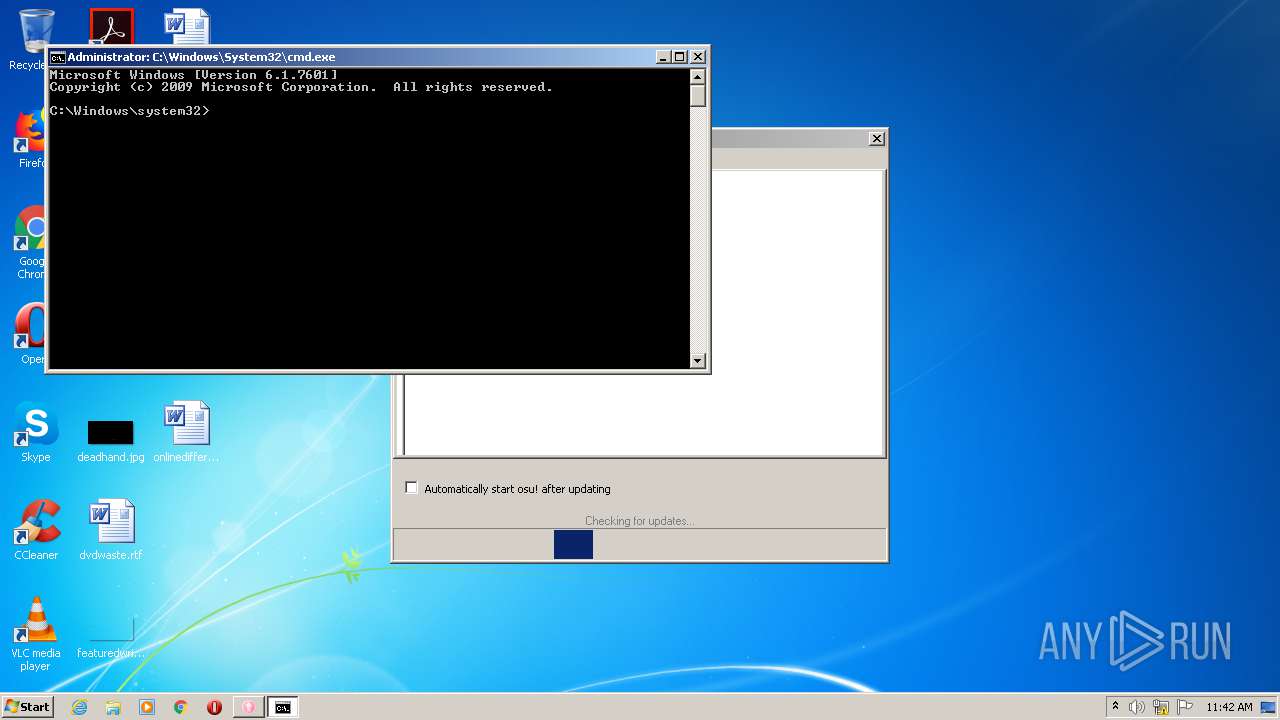Close the cmd.exe window

pos(698,57)
